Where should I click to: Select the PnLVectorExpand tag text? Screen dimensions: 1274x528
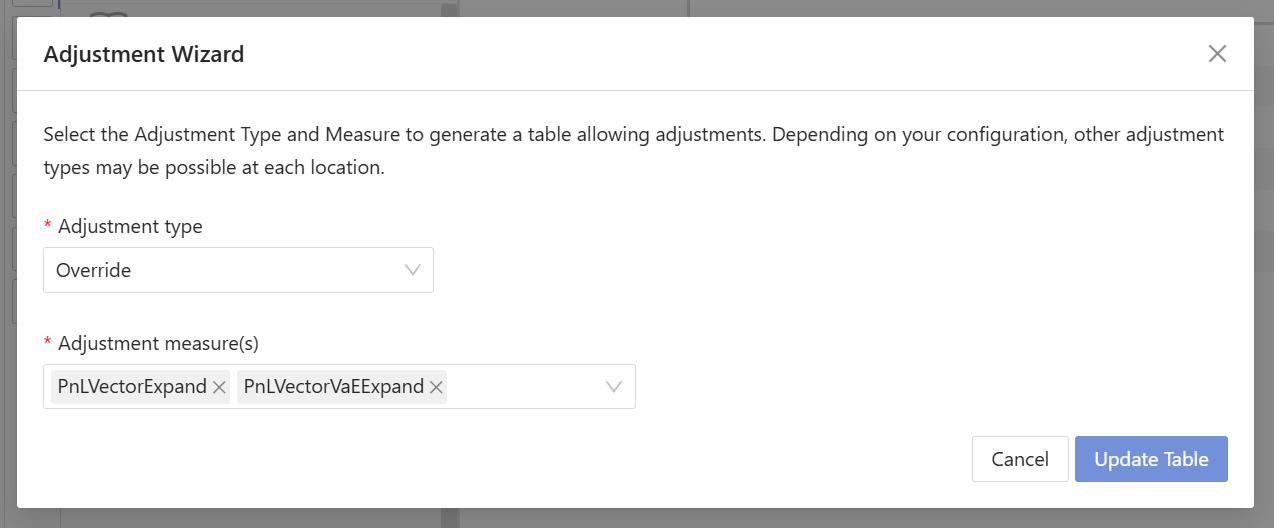[x=132, y=387]
